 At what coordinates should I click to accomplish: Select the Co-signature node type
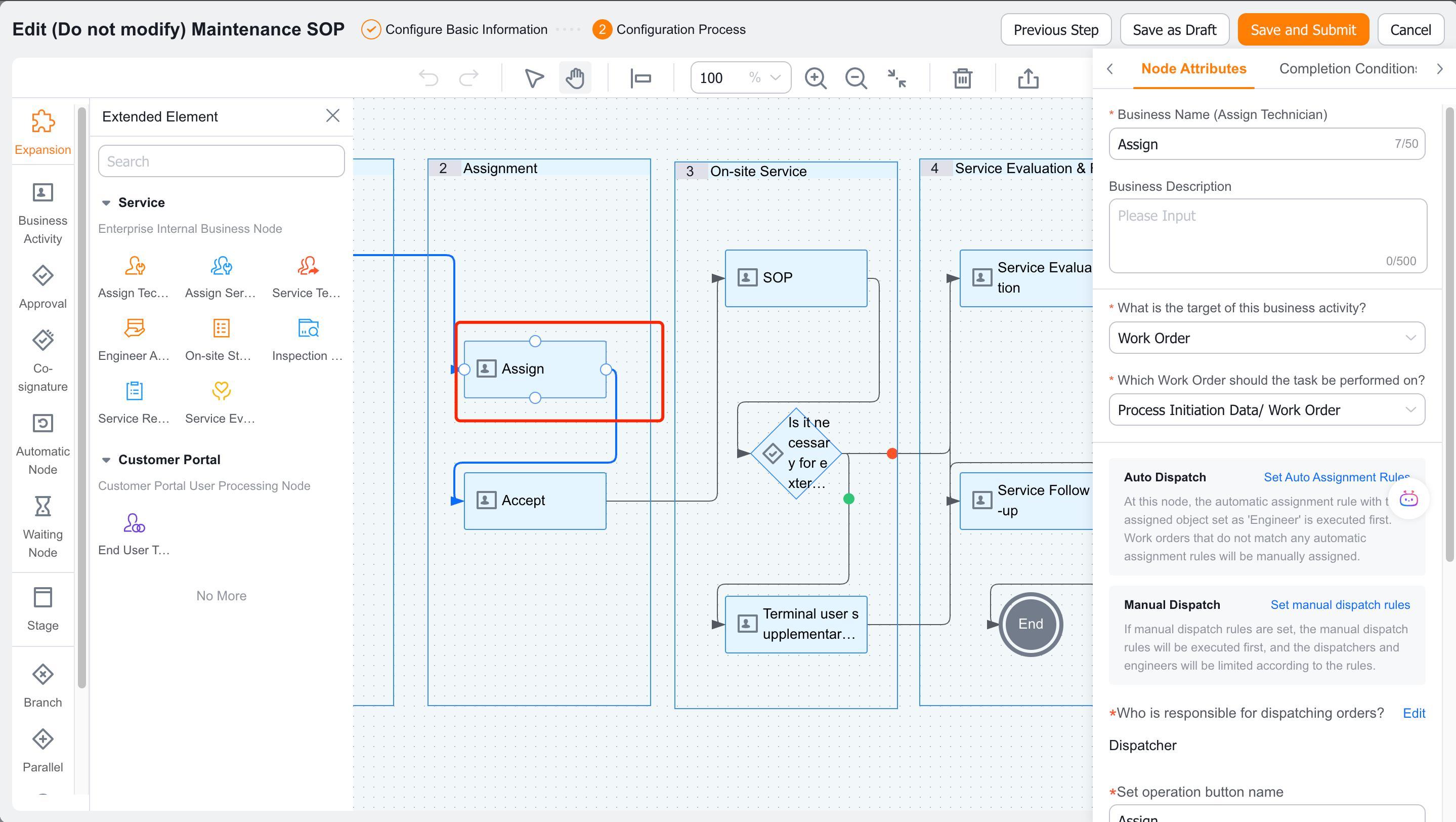pyautogui.click(x=43, y=362)
